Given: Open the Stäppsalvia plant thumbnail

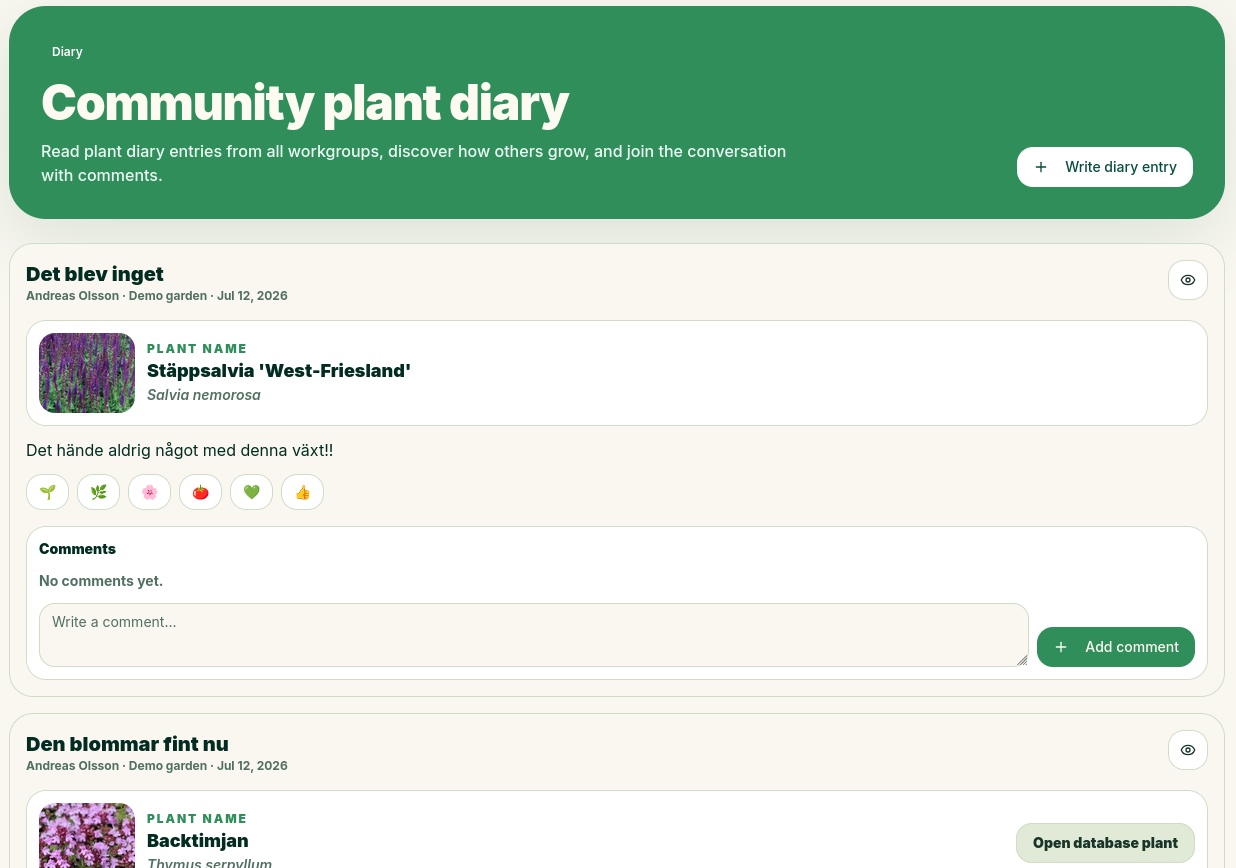Looking at the screenshot, I should point(87,373).
